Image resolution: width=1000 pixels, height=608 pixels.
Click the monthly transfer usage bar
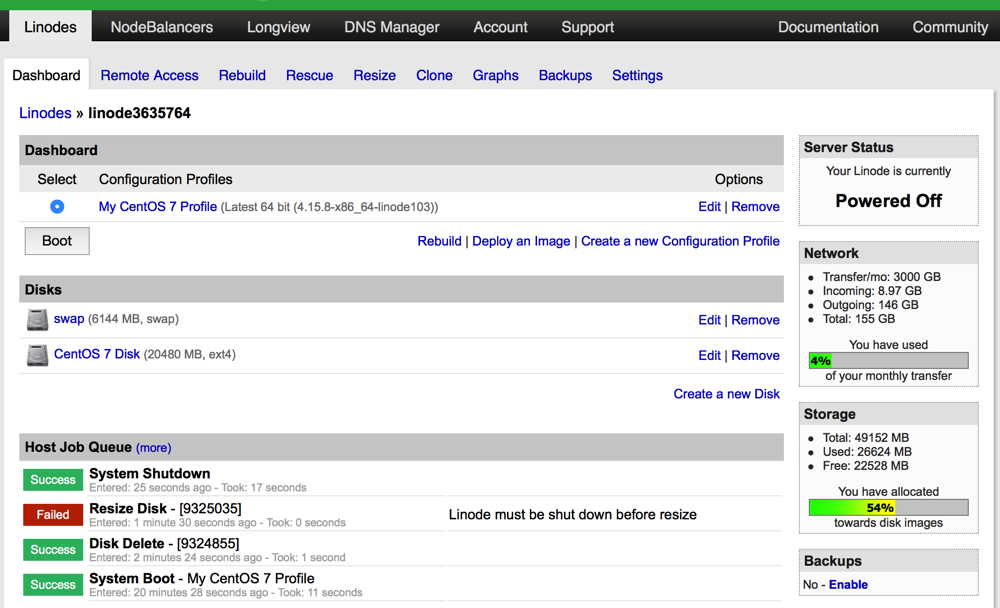click(888, 360)
